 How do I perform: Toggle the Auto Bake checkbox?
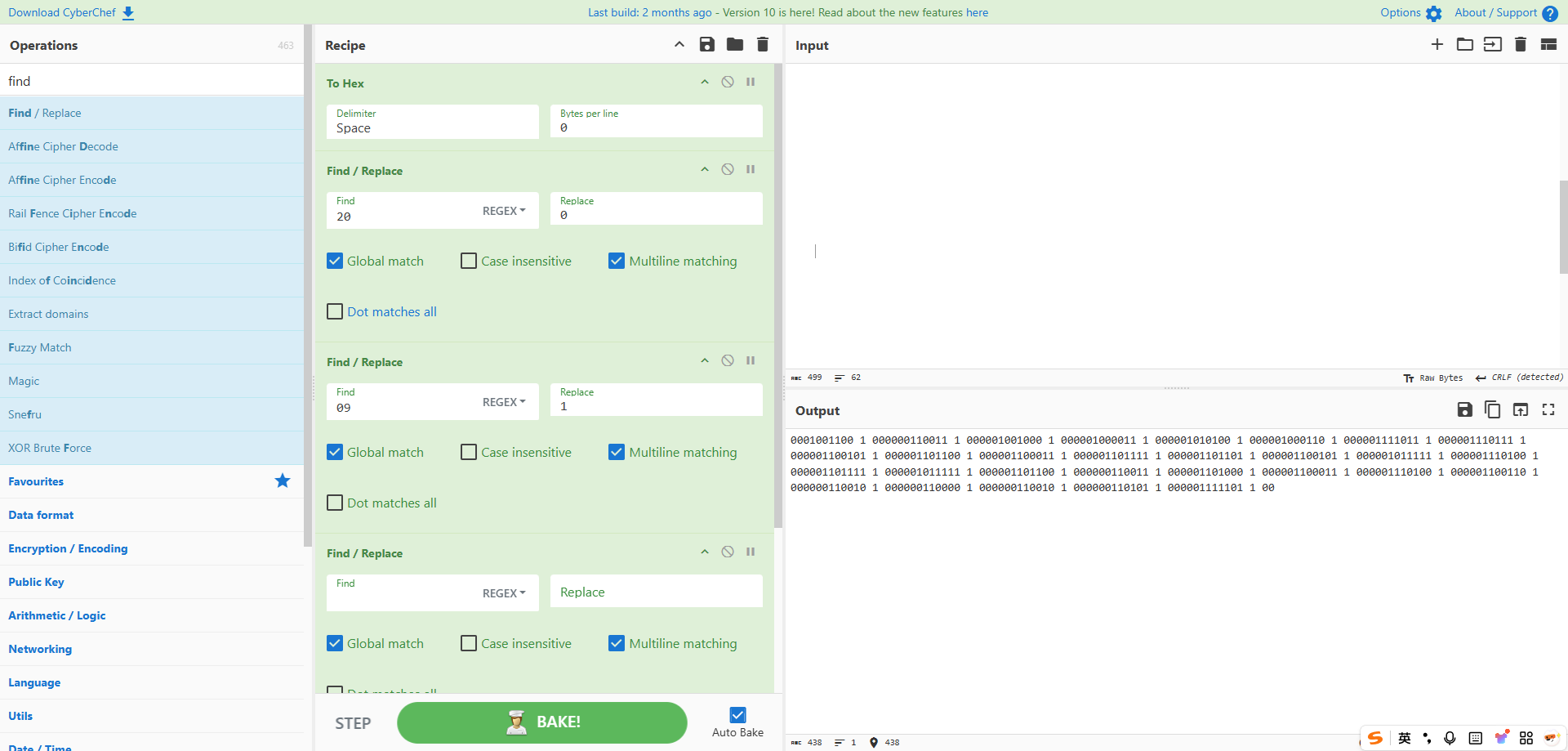[737, 715]
